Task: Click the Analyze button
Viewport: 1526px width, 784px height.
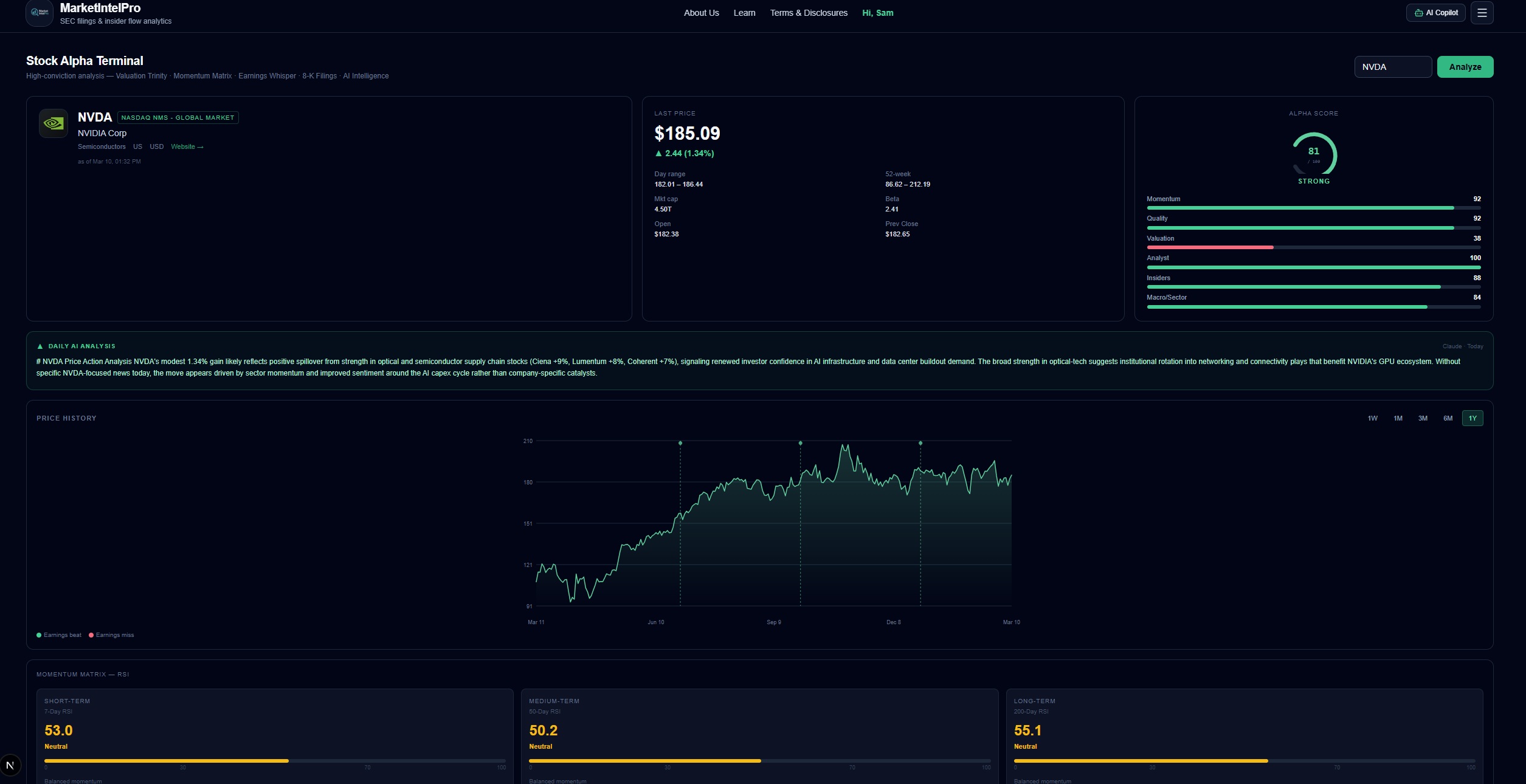Action: pos(1465,67)
